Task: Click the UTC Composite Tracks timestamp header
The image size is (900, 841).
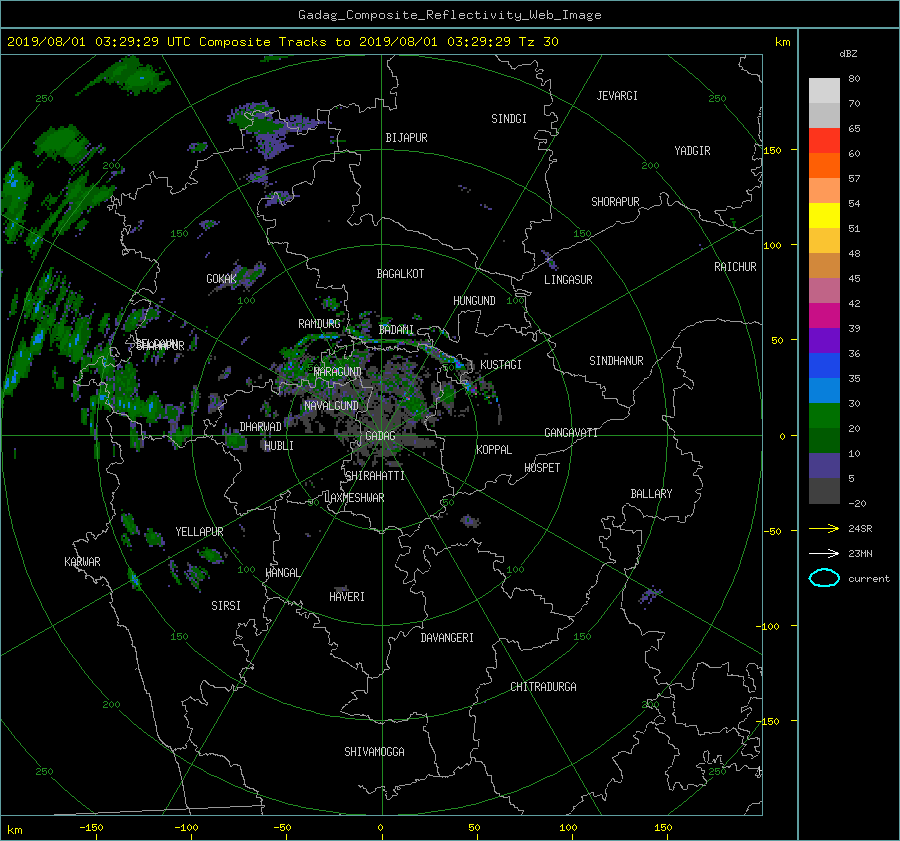Action: coord(282,42)
